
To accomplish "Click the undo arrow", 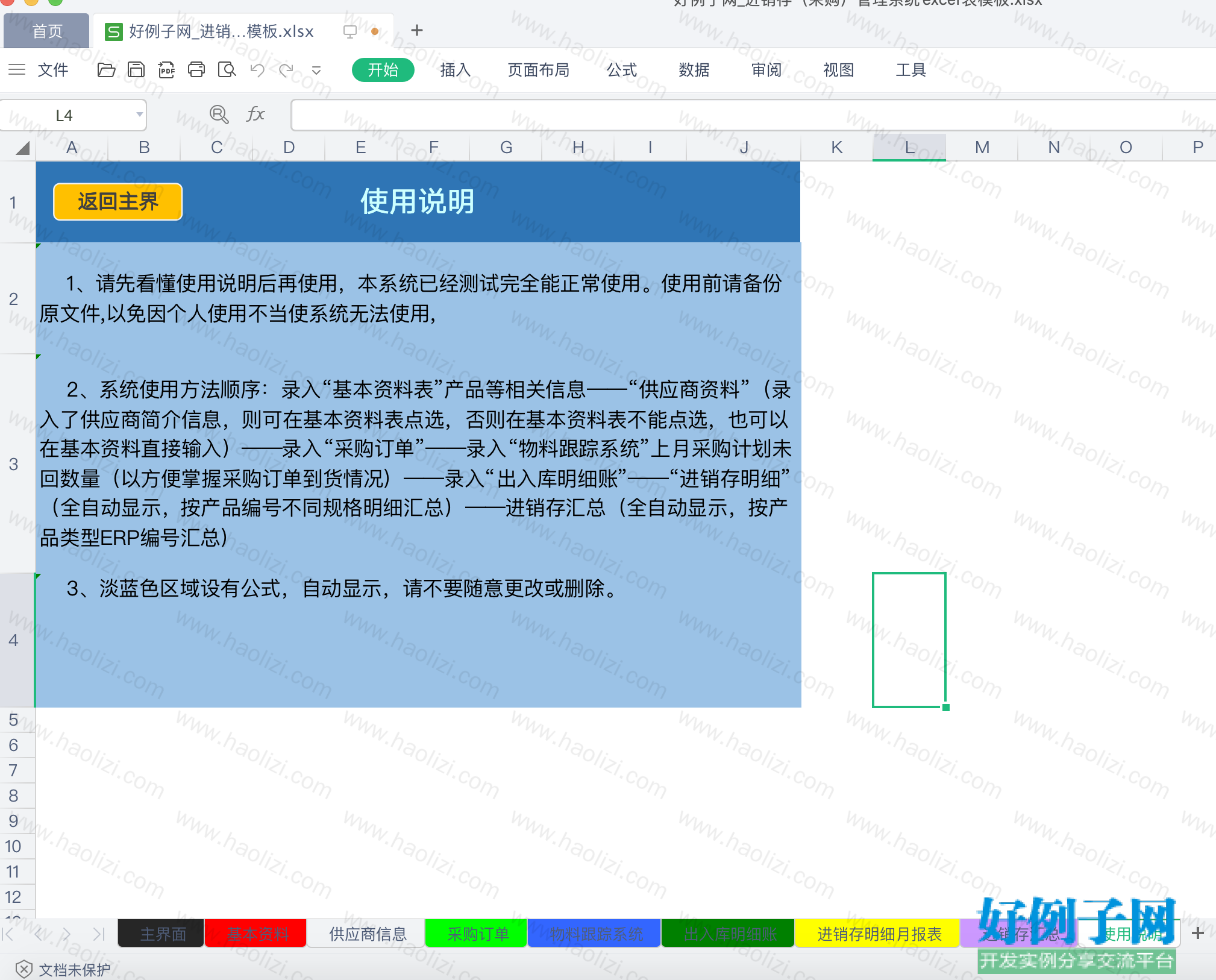I will tap(257, 70).
